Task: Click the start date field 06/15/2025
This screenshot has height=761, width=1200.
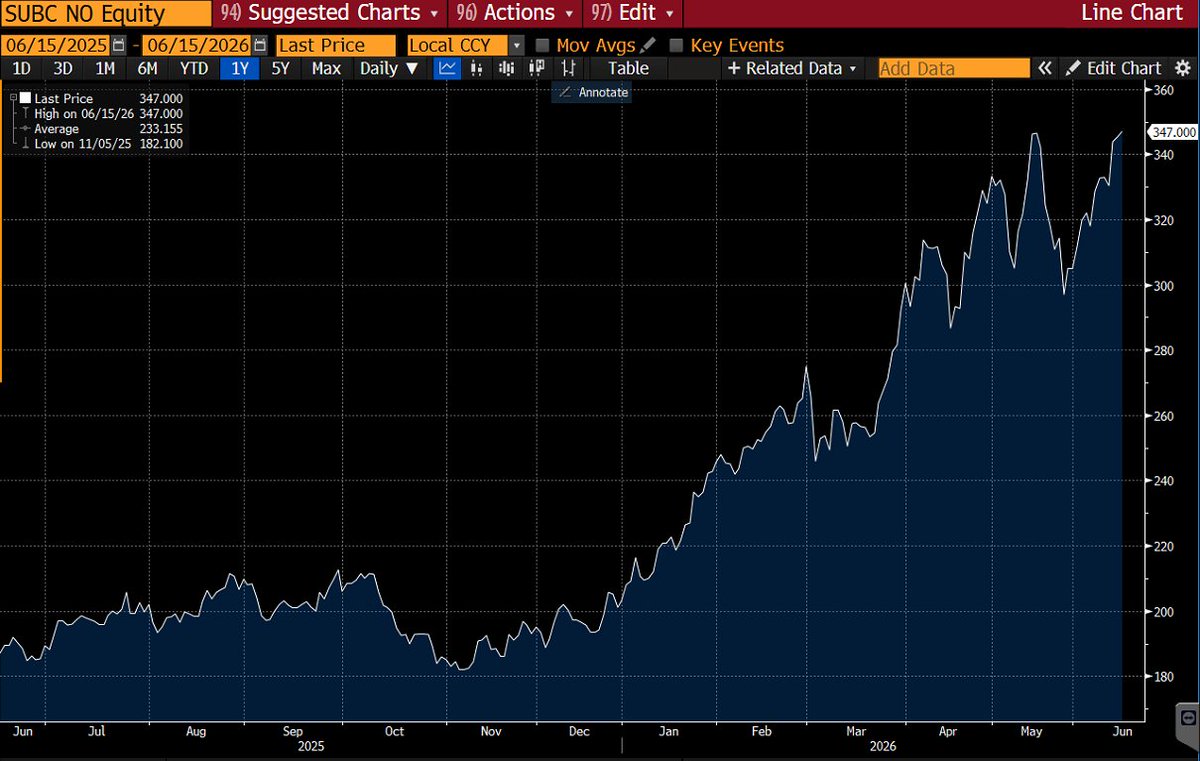Action: [x=56, y=45]
